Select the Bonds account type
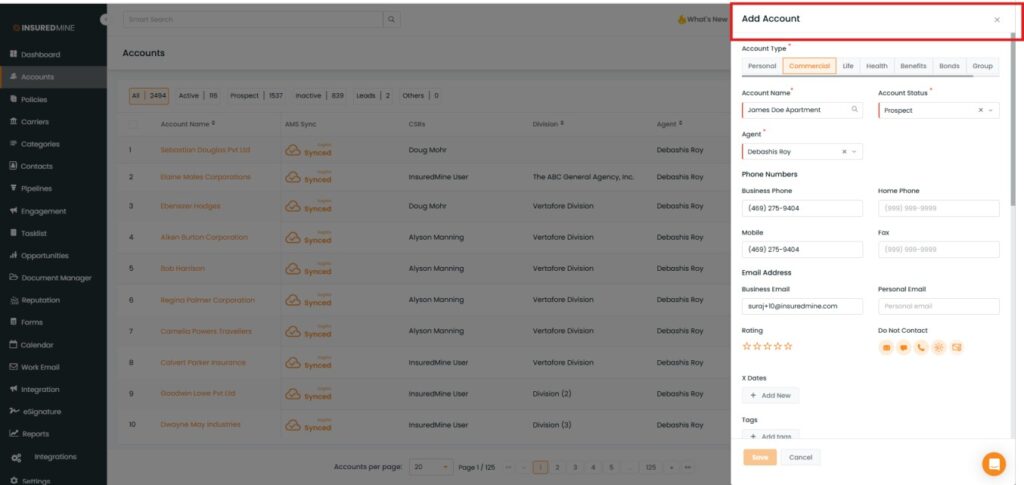The height and width of the screenshot is (485, 1024). 949,66
